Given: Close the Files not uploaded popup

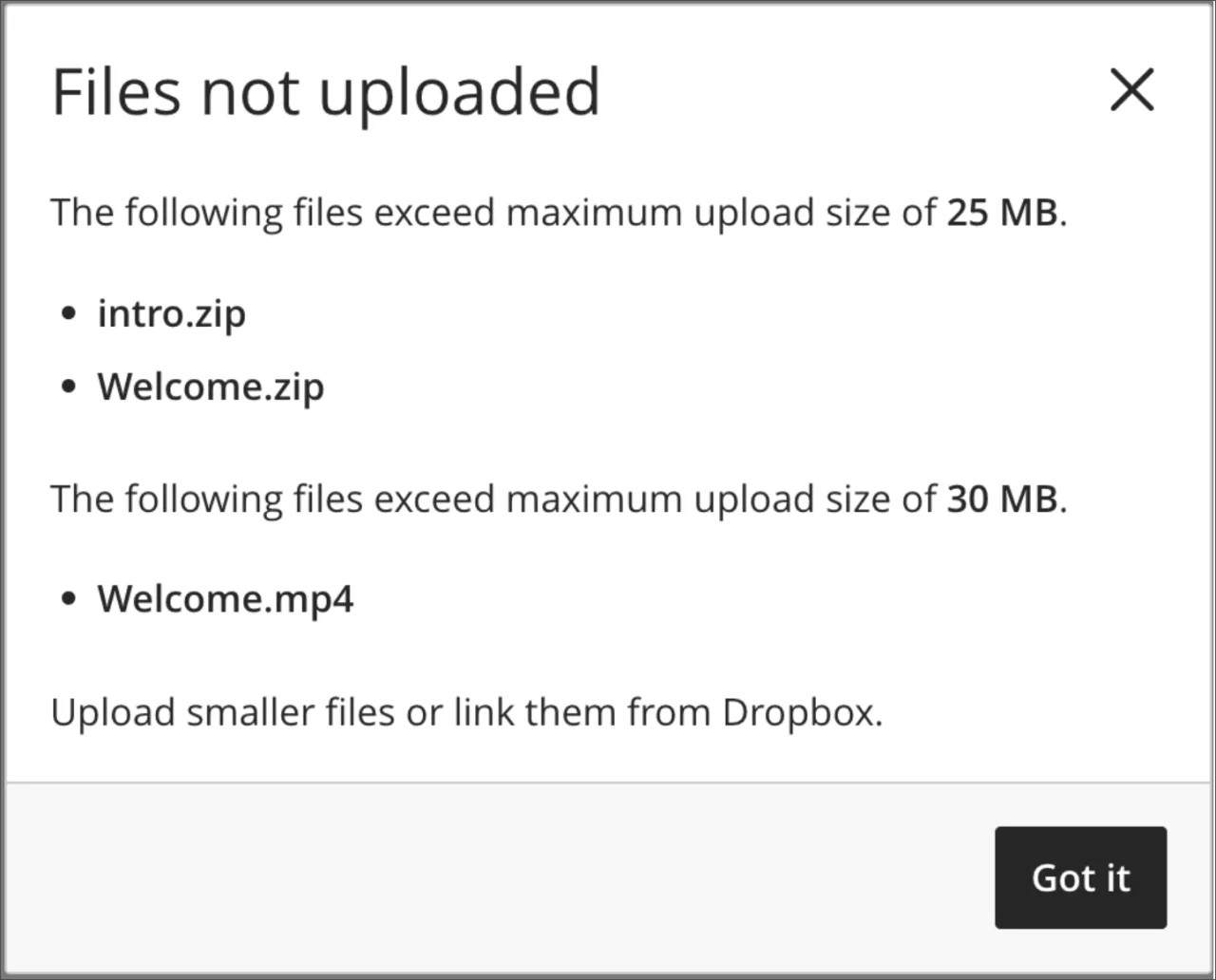Looking at the screenshot, I should coord(1131,91).
